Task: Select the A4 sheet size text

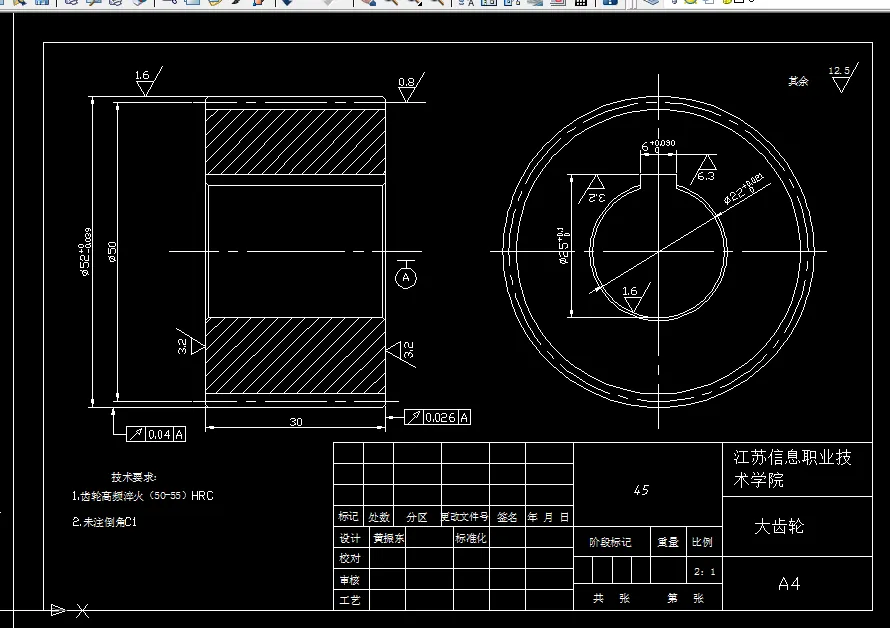Action: tap(789, 584)
